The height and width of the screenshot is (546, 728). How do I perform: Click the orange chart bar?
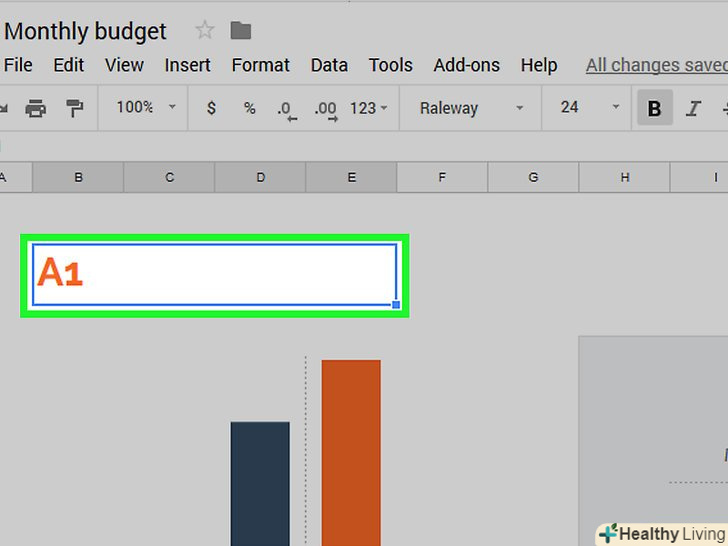351,453
